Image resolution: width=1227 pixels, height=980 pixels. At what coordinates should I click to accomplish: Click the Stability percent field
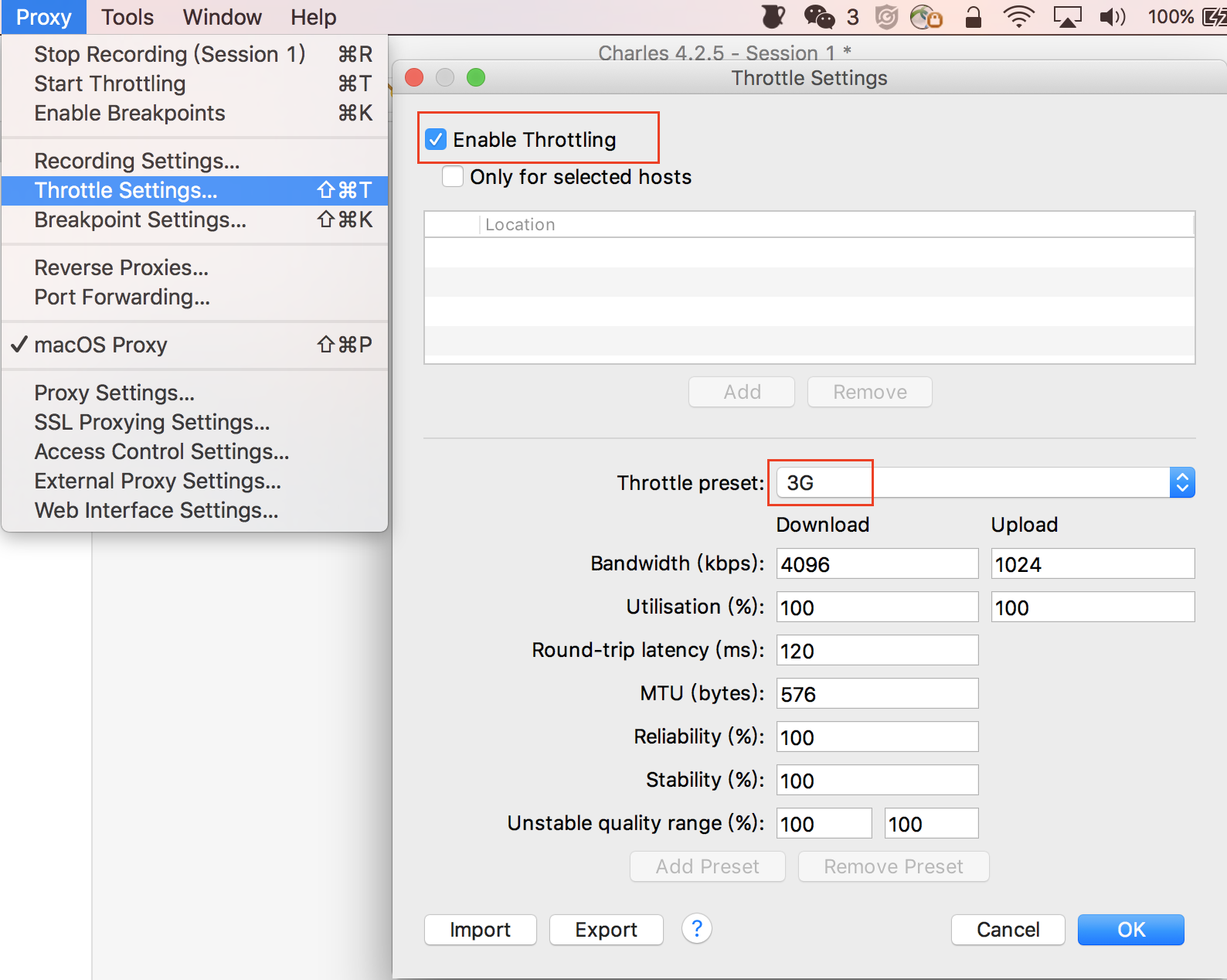[x=878, y=781]
